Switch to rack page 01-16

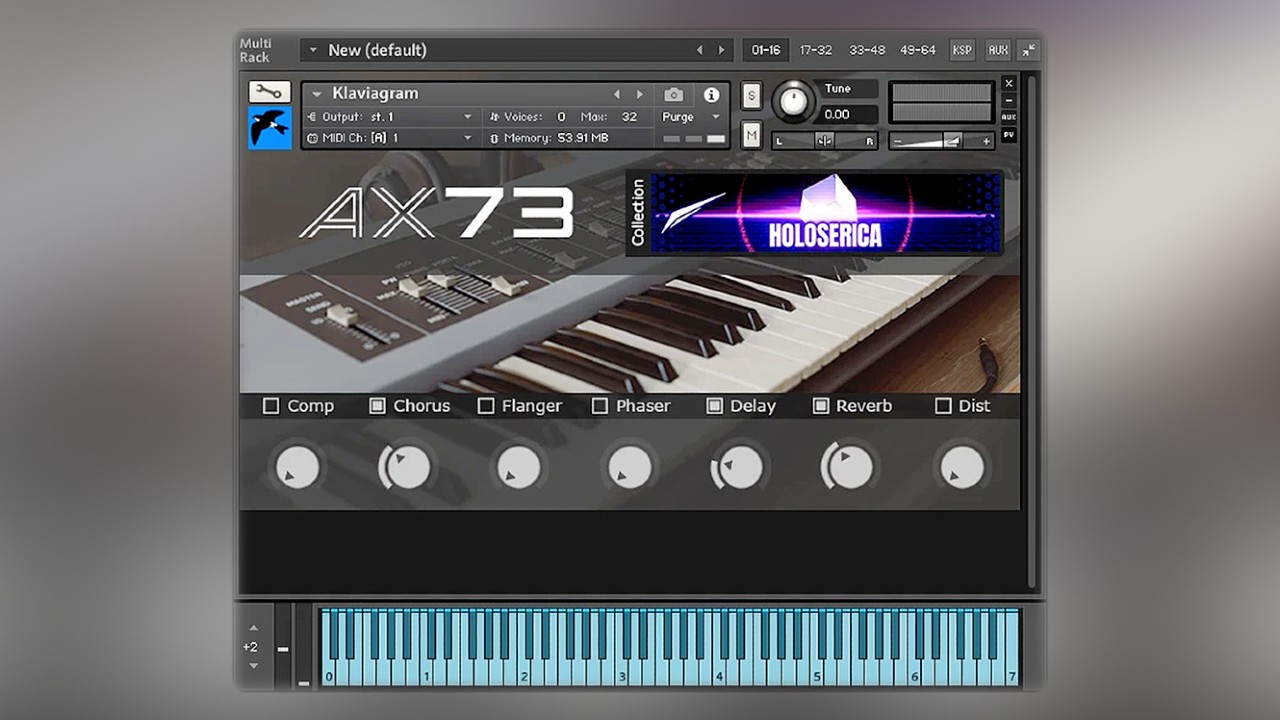pyautogui.click(x=766, y=50)
